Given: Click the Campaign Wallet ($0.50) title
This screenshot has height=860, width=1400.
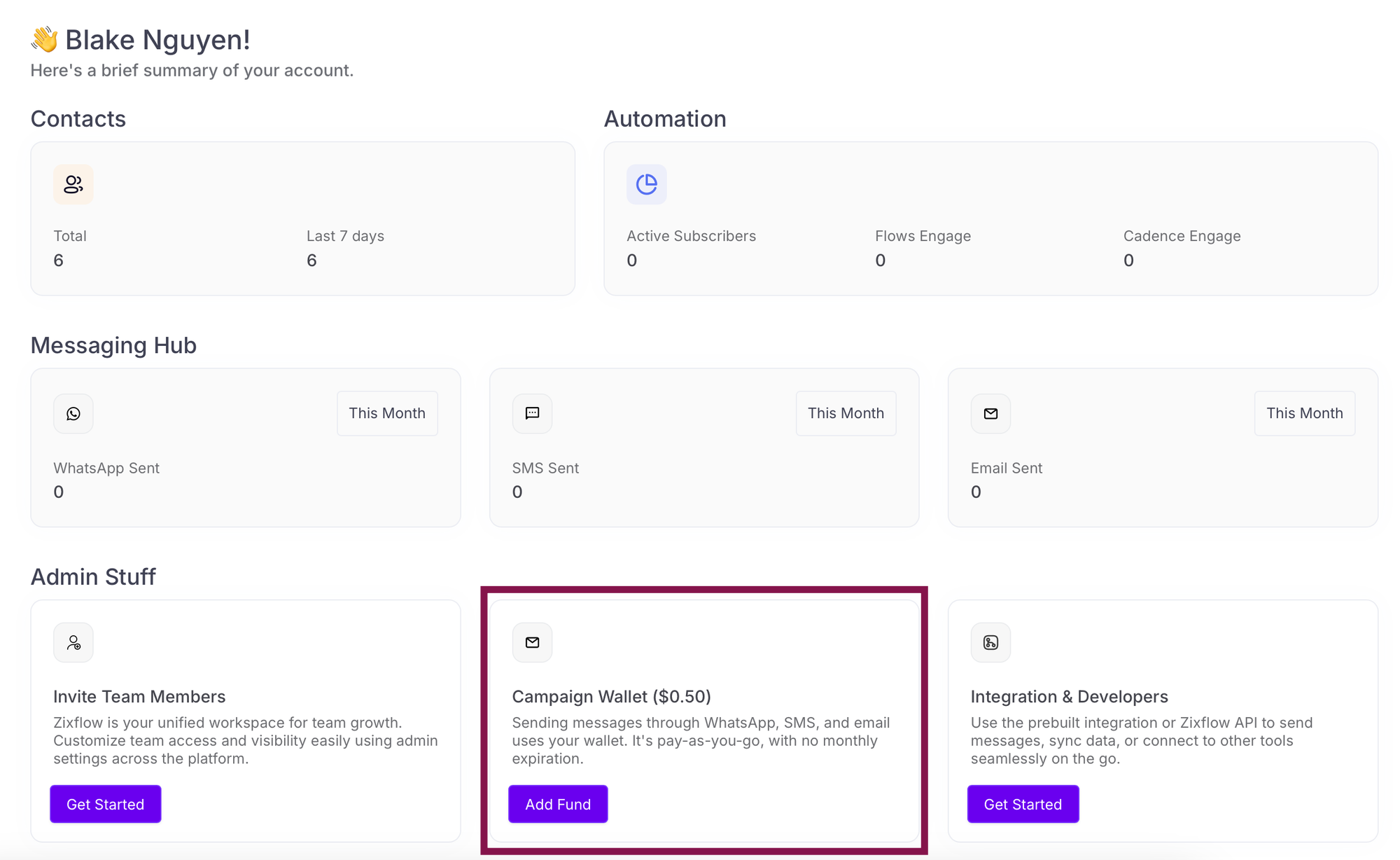Looking at the screenshot, I should (x=611, y=697).
